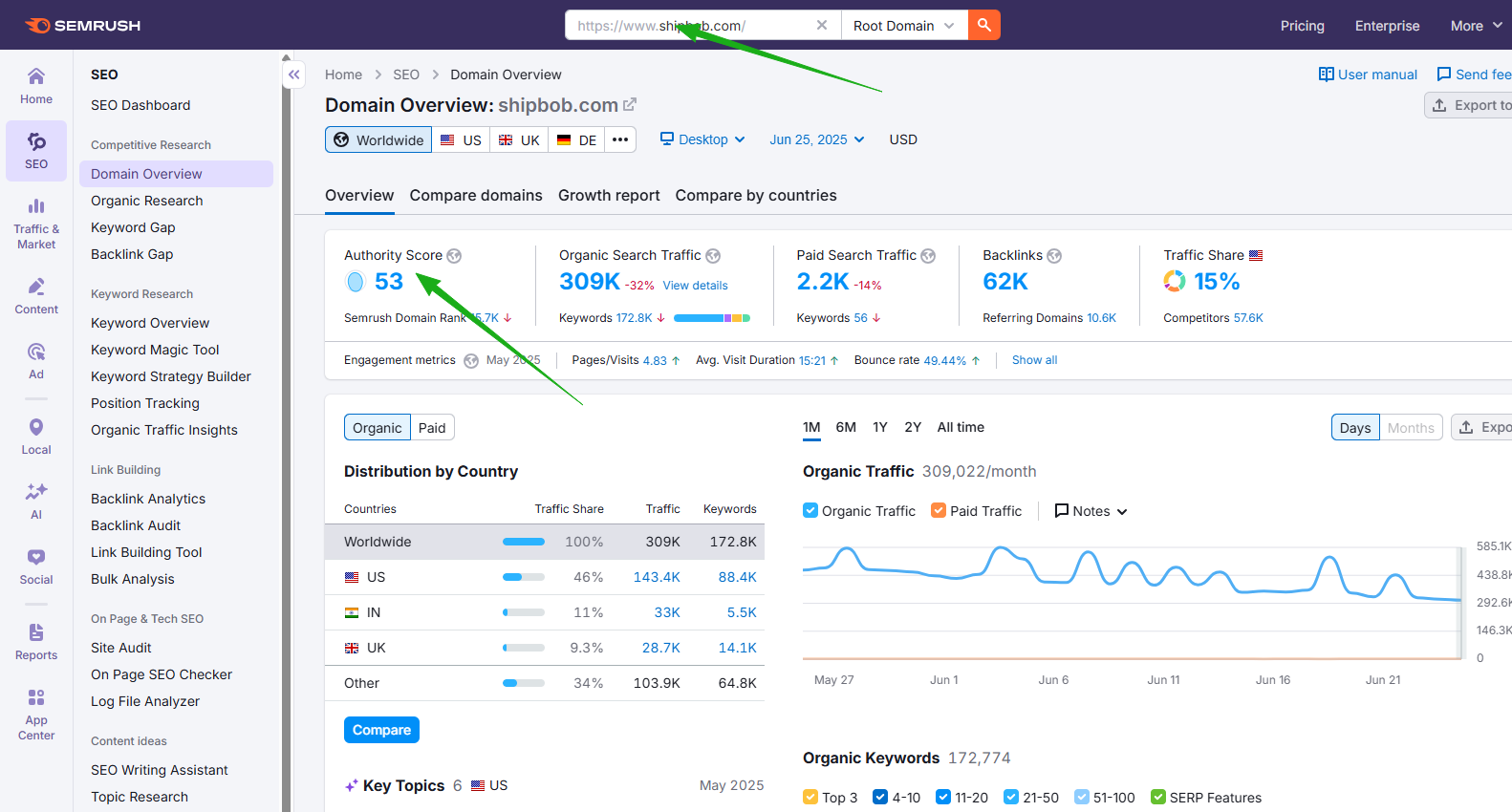This screenshot has width=1512, height=812.
Task: Click the more countries ellipsis button
Action: (620, 139)
